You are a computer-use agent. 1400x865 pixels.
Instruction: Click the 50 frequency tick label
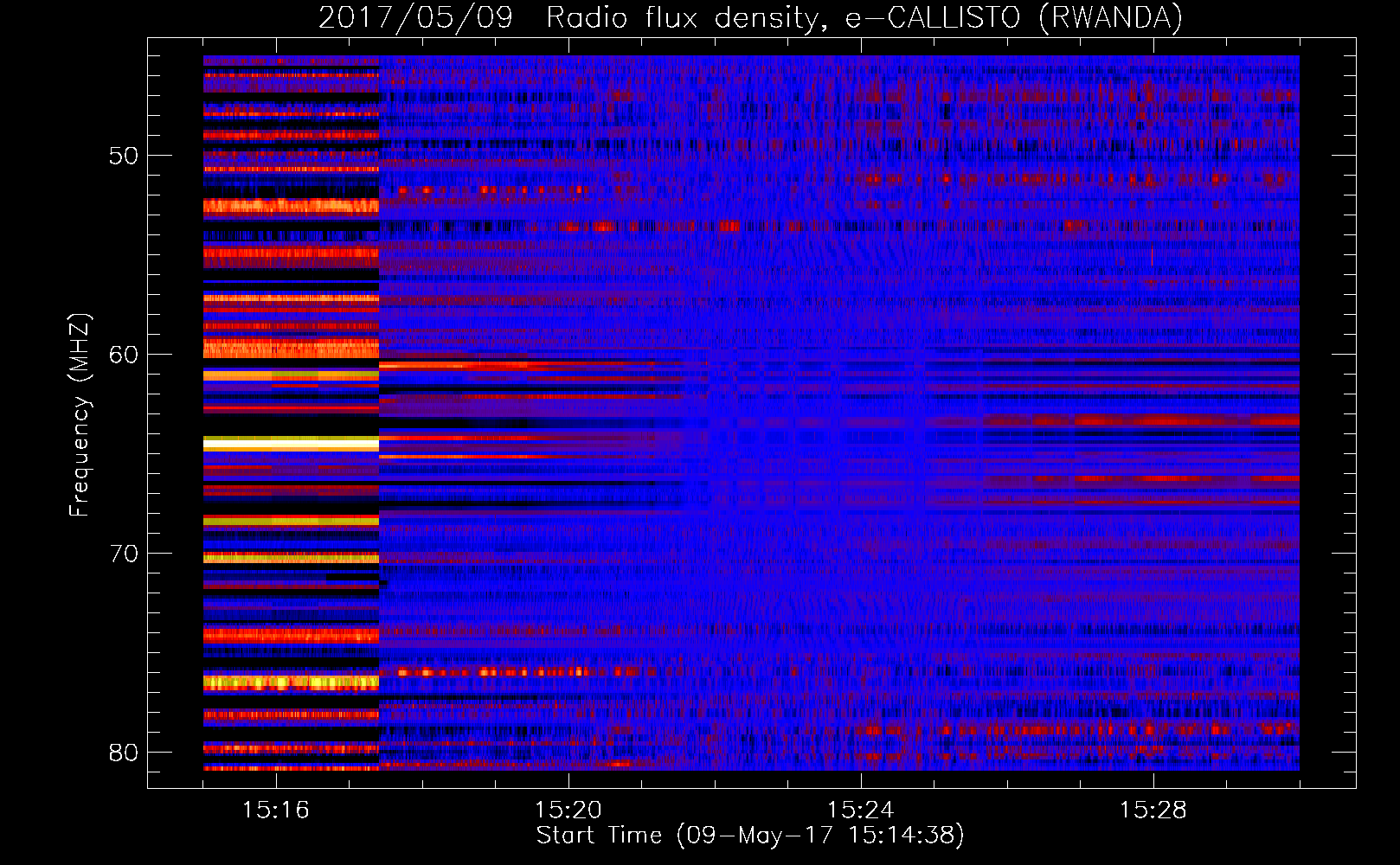[x=124, y=156]
